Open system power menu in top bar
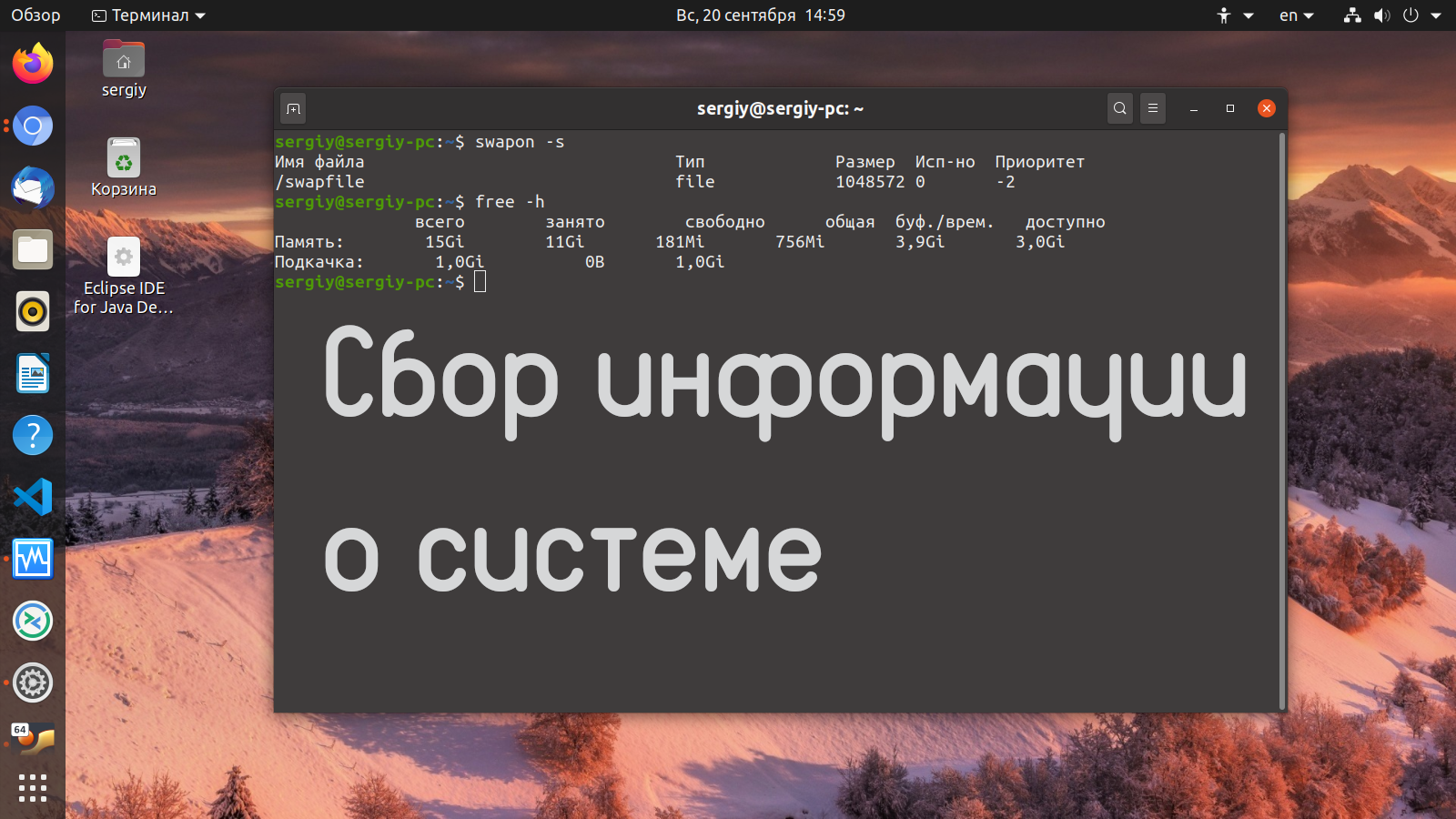The image size is (1456, 819). point(1421,15)
